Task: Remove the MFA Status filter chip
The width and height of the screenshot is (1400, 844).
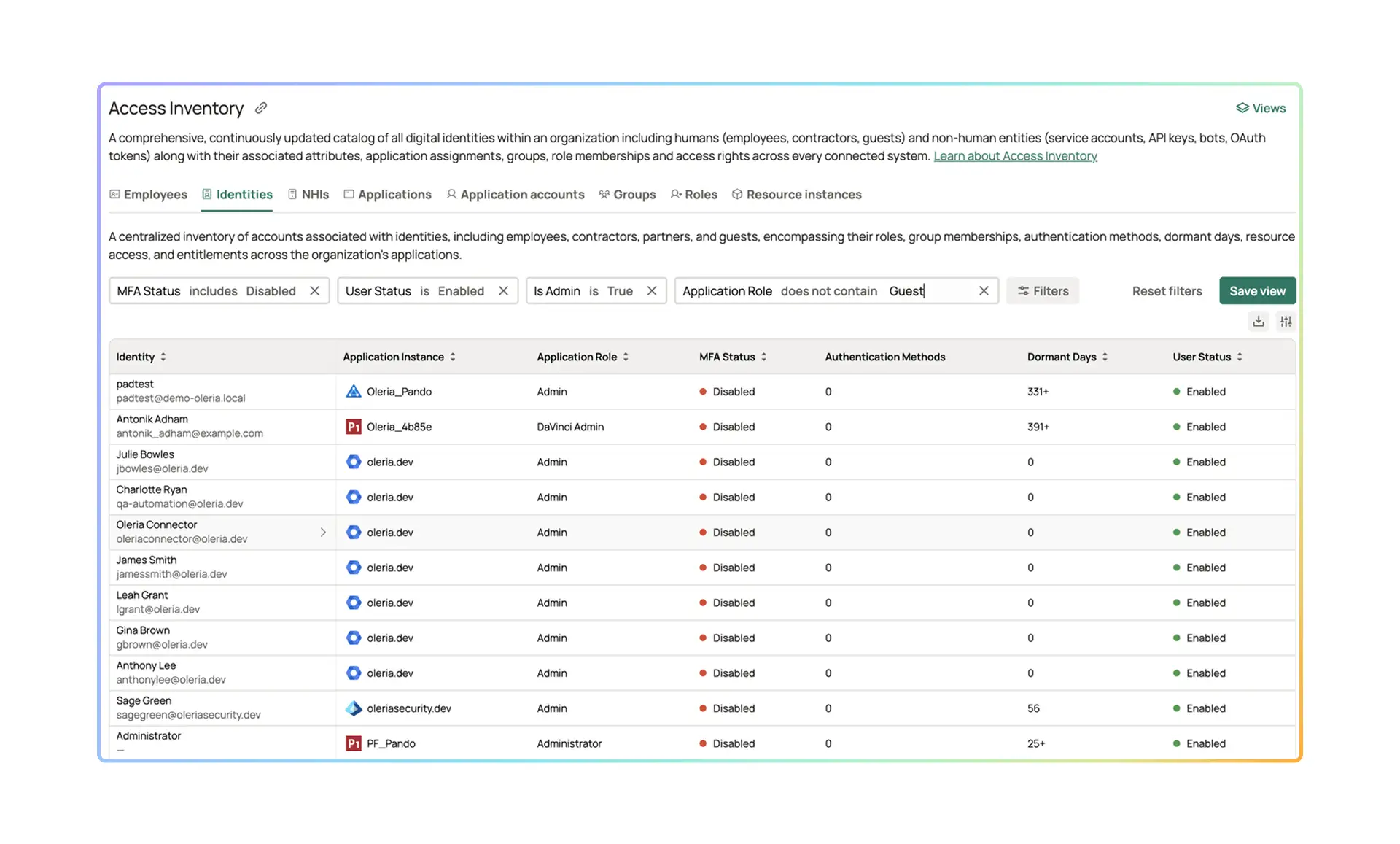Action: click(314, 291)
